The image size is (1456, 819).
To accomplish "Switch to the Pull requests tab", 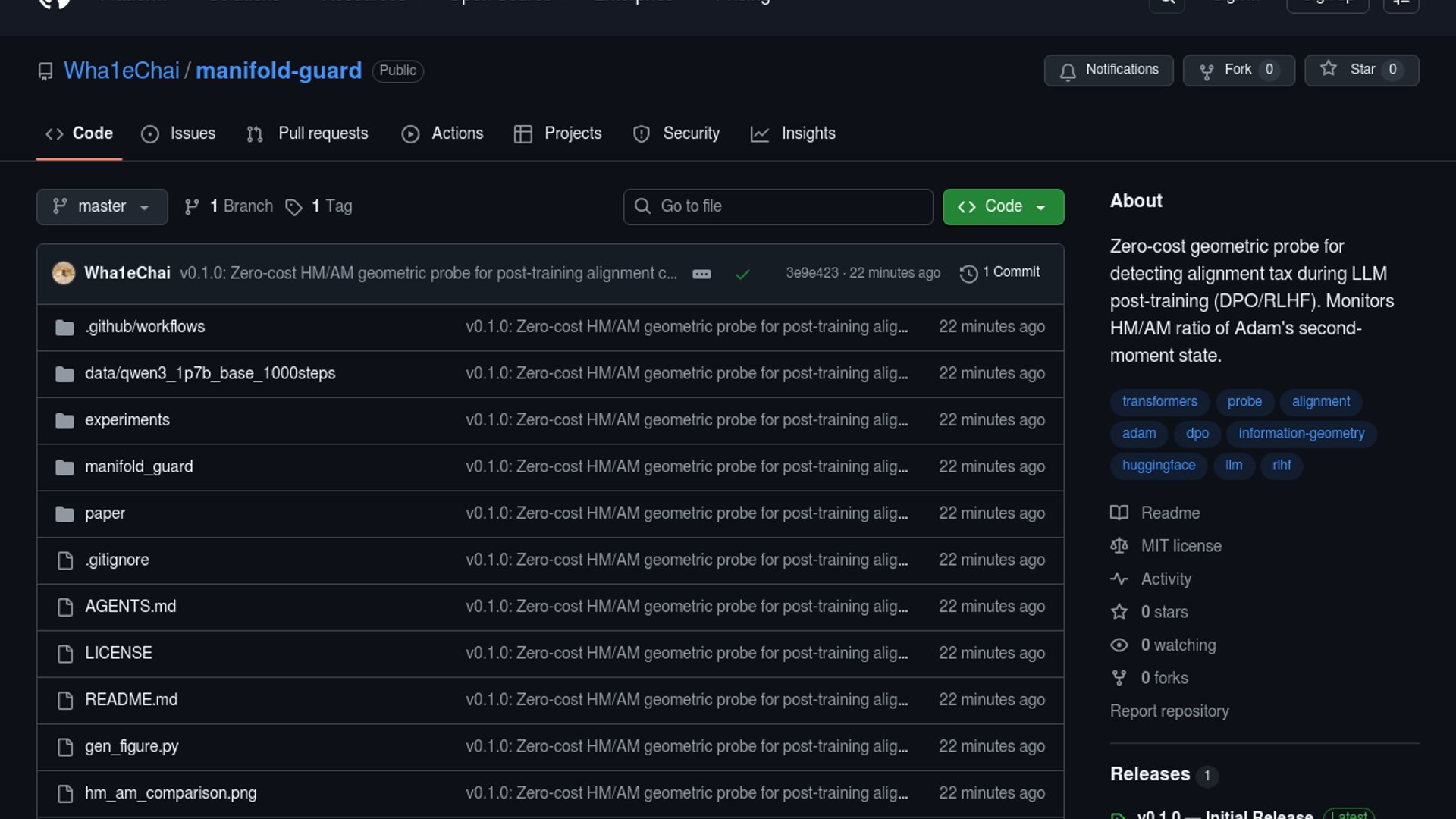I will (x=307, y=133).
